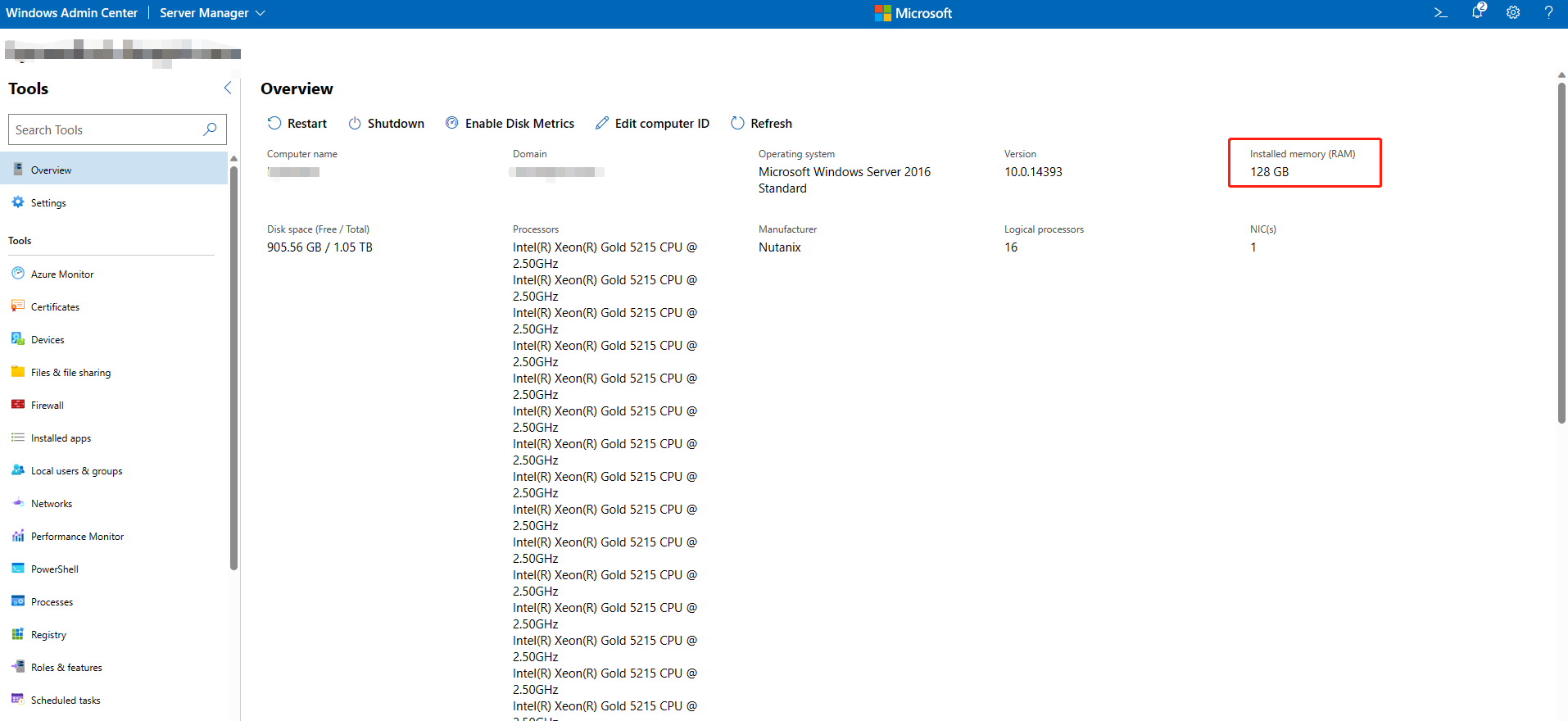This screenshot has width=1568, height=721.
Task: Open Installed apps tool label
Action: click(61, 438)
